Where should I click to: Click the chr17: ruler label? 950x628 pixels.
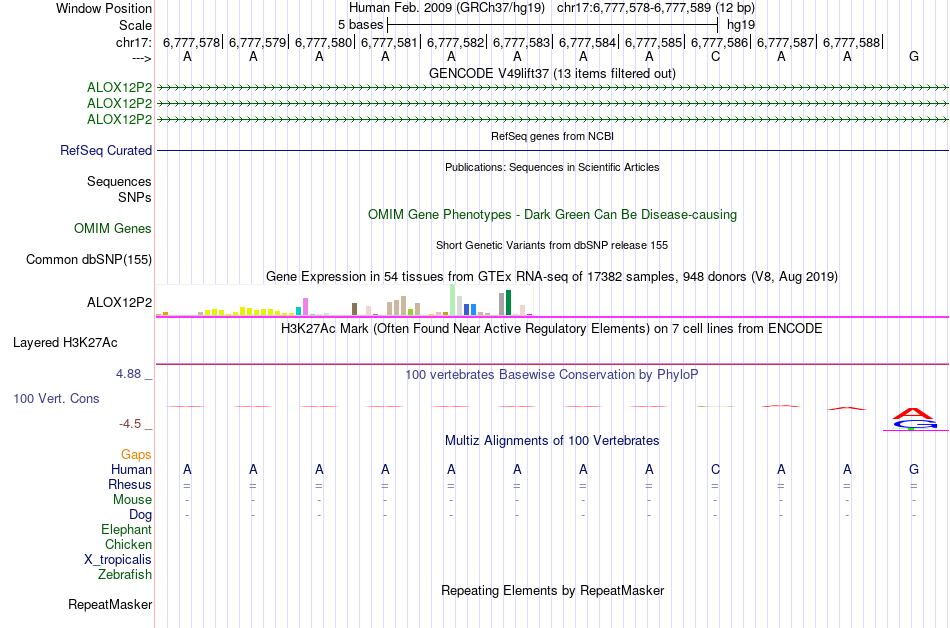coord(133,42)
